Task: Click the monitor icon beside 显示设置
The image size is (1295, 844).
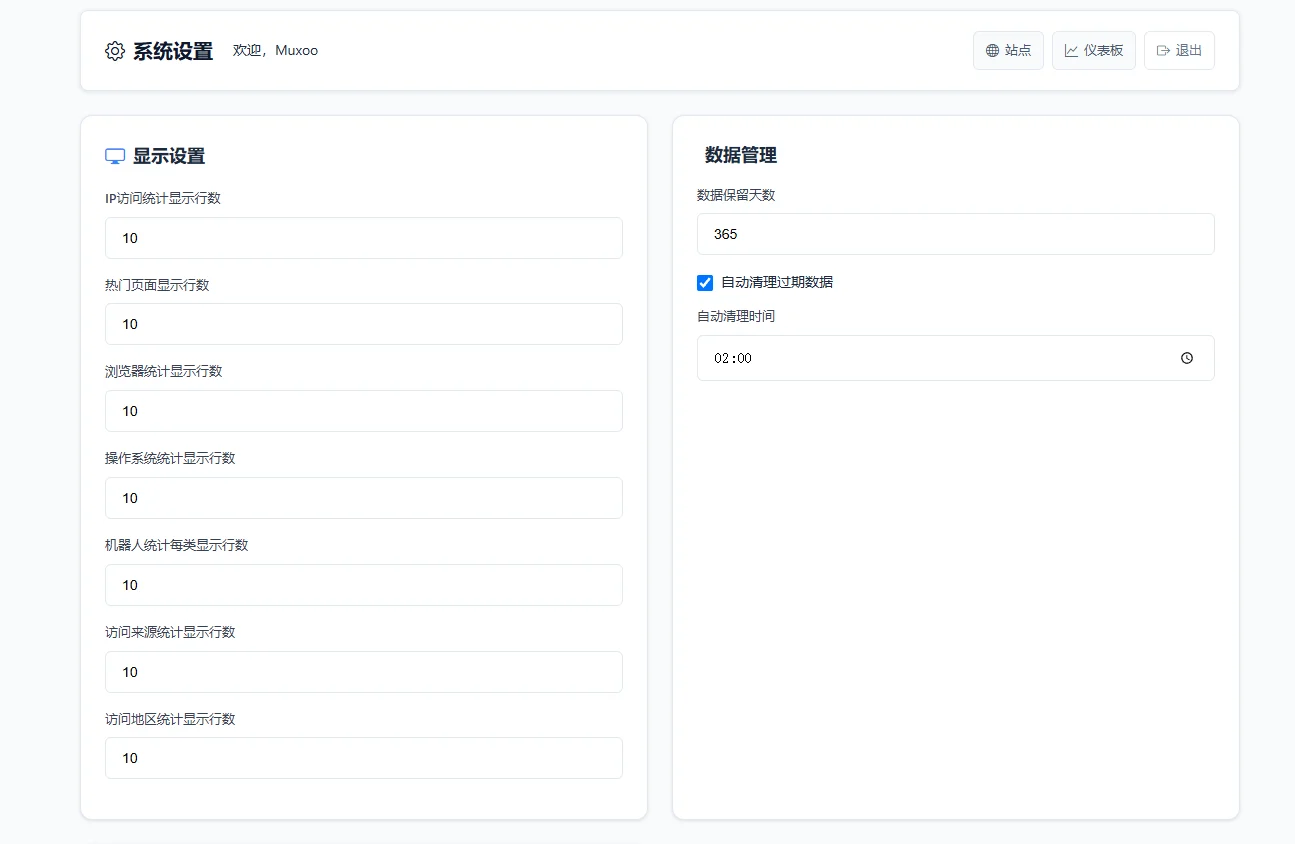Action: [115, 156]
